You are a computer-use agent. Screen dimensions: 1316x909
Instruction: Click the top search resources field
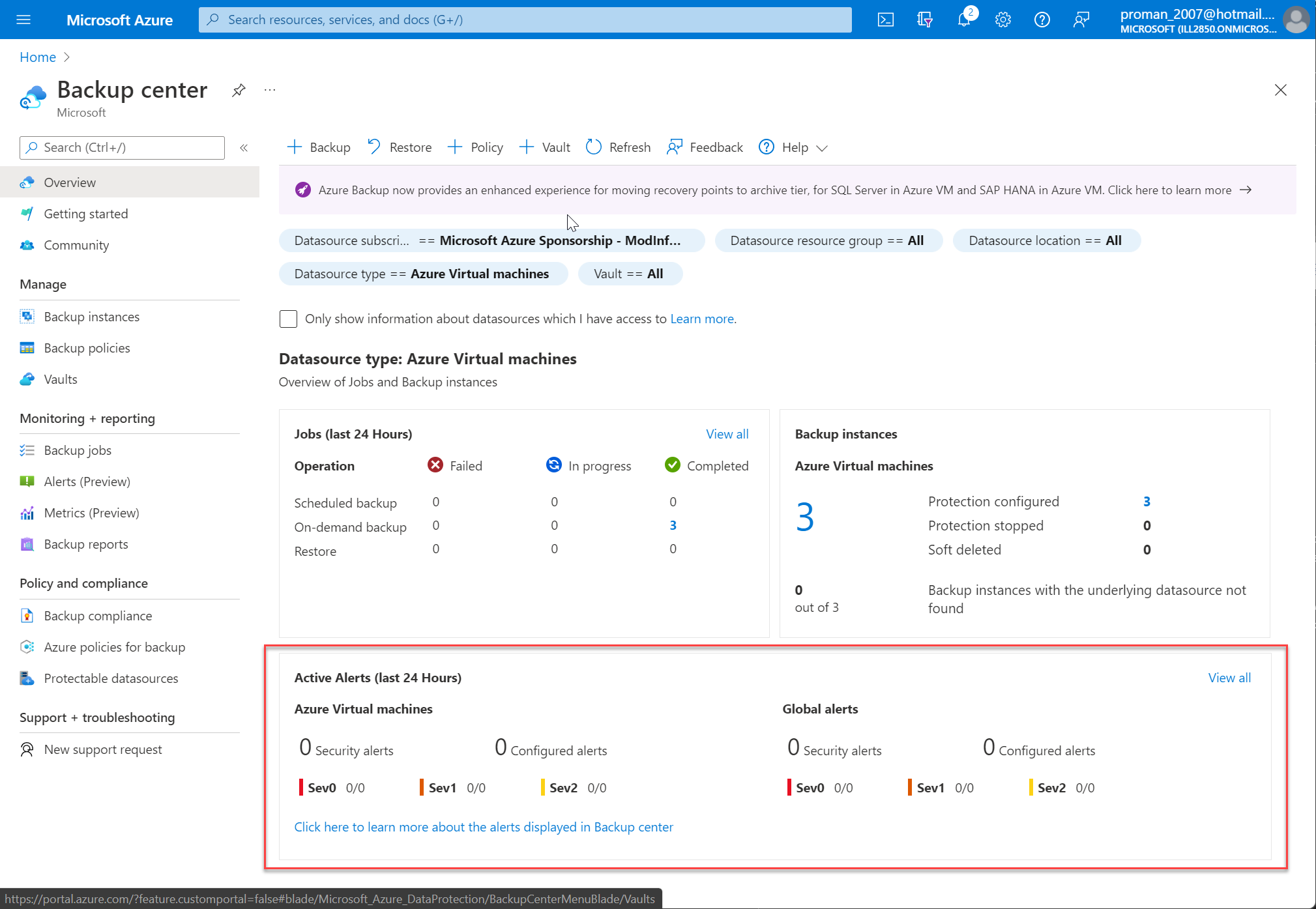tap(525, 20)
